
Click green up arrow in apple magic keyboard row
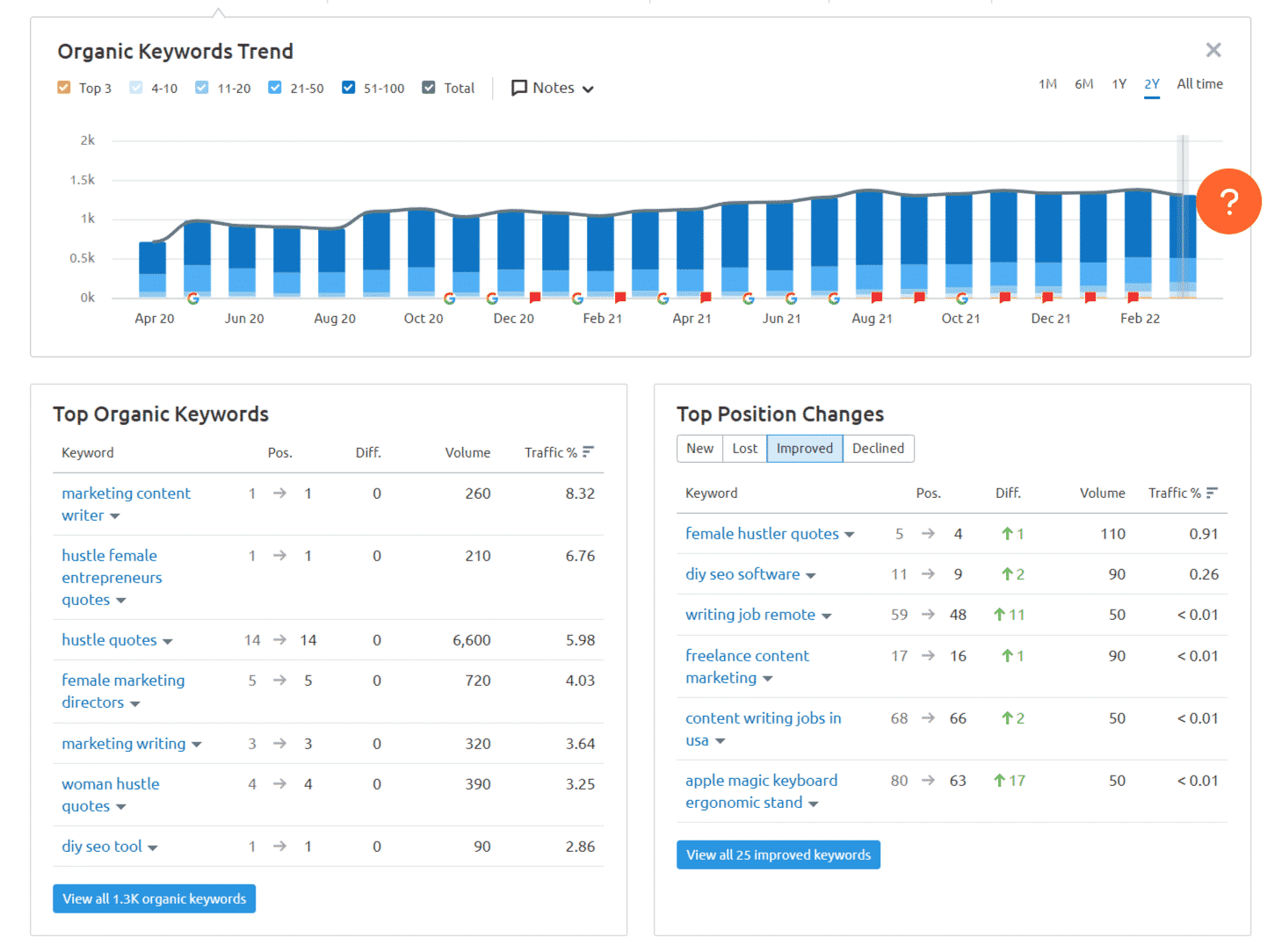click(999, 780)
